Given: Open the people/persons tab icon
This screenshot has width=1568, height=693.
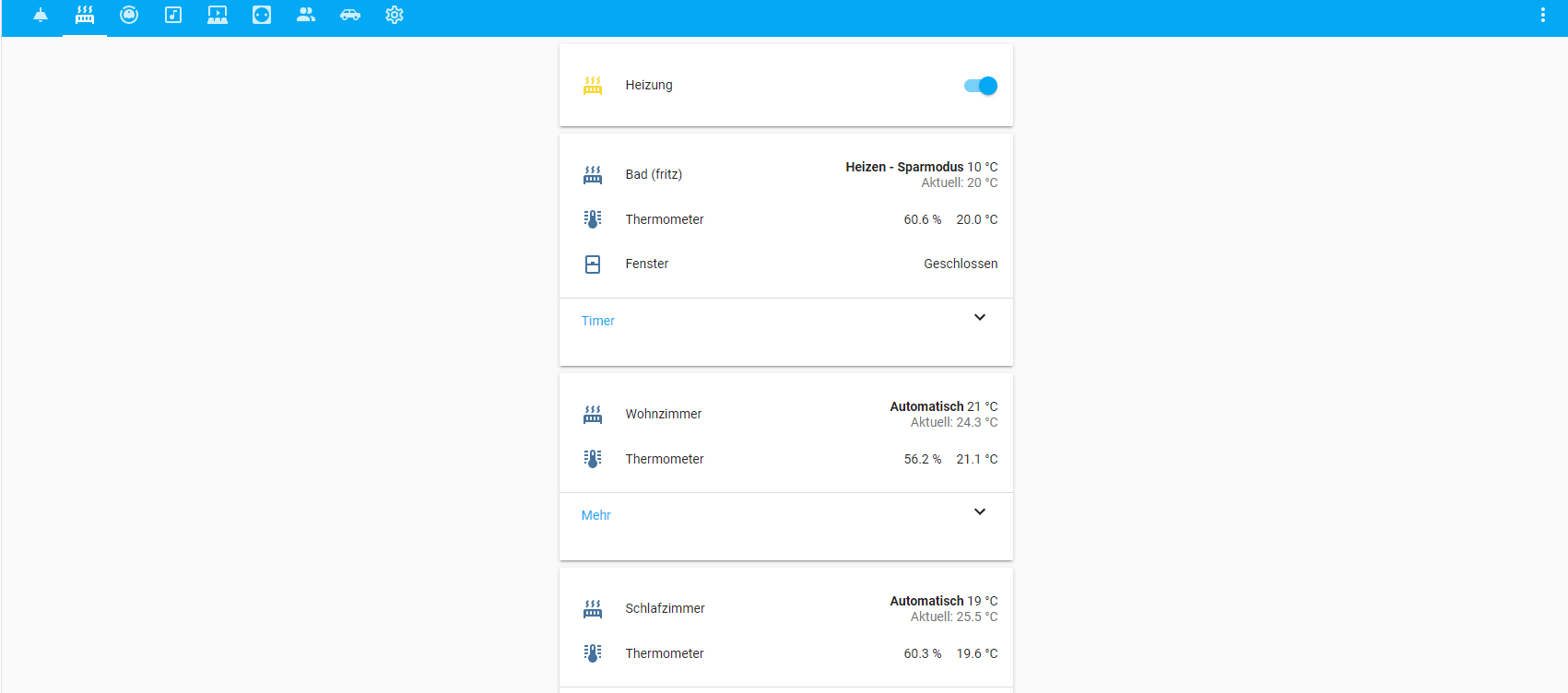Looking at the screenshot, I should 306,15.
